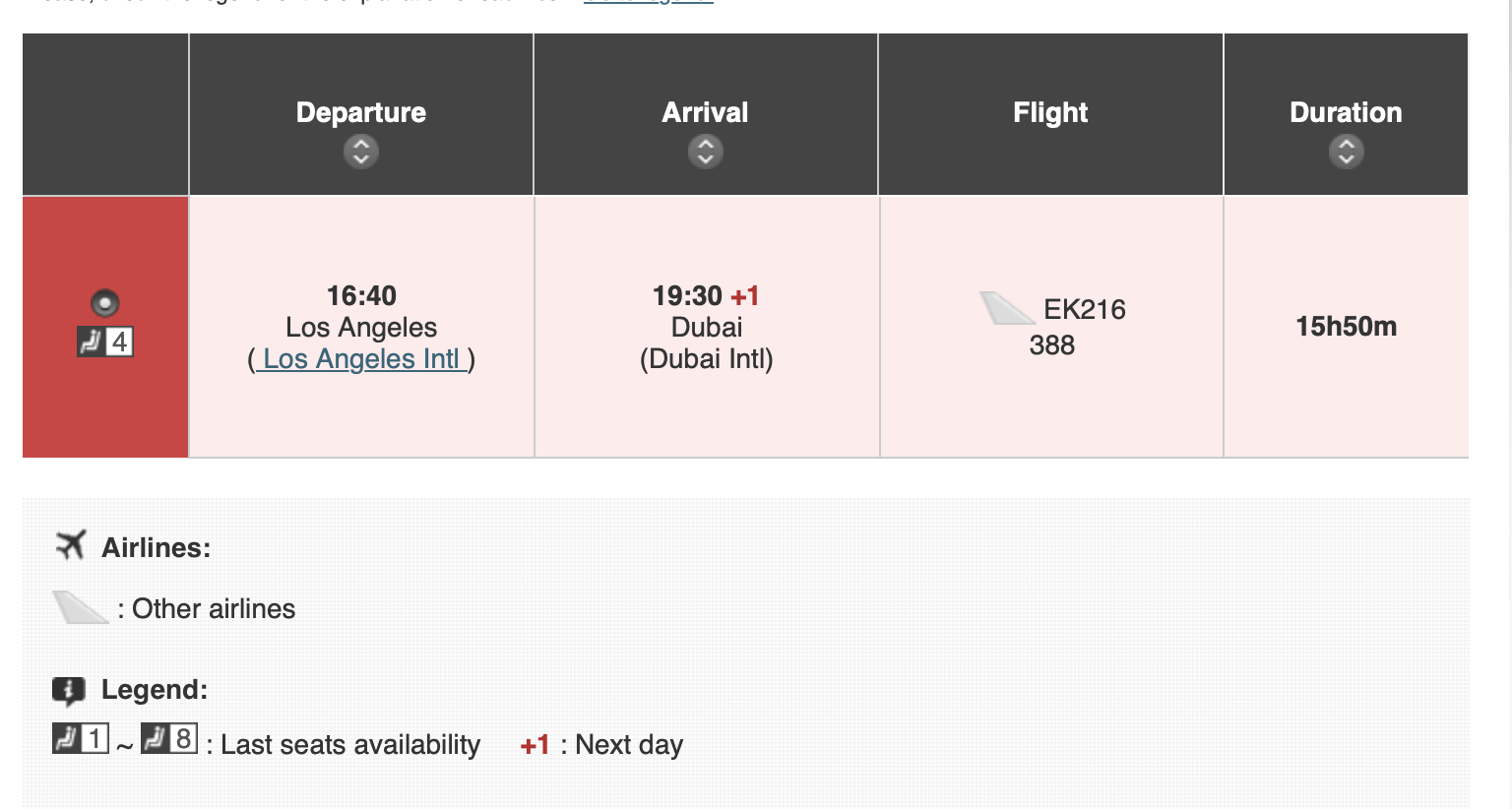Click the Departure column header
This screenshot has width=1512, height=809.
point(361,112)
